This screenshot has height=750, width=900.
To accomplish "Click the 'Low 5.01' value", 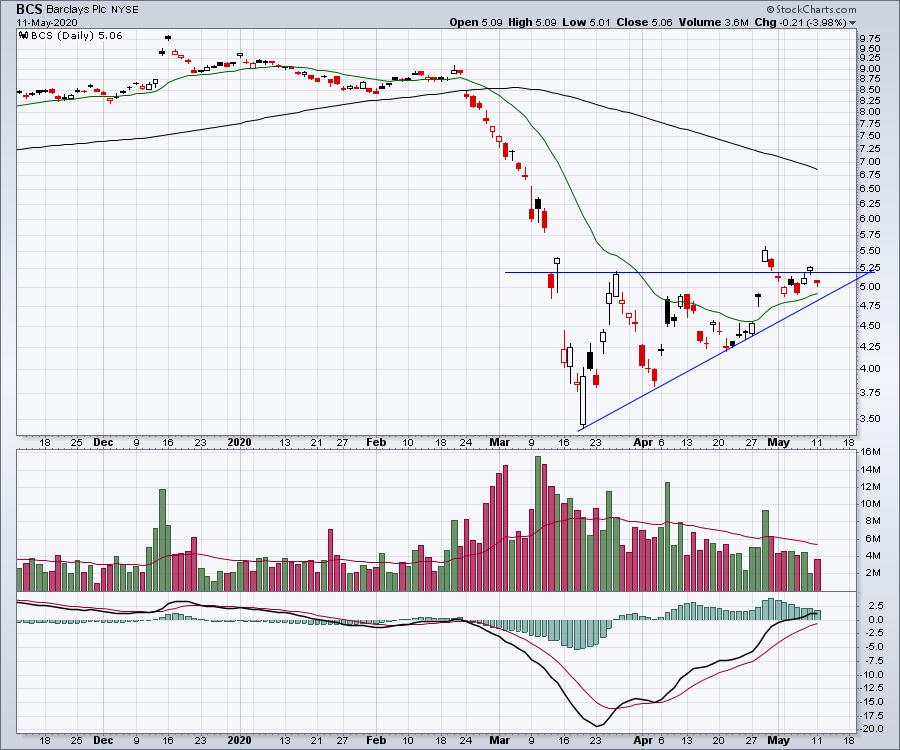I will tap(585, 22).
